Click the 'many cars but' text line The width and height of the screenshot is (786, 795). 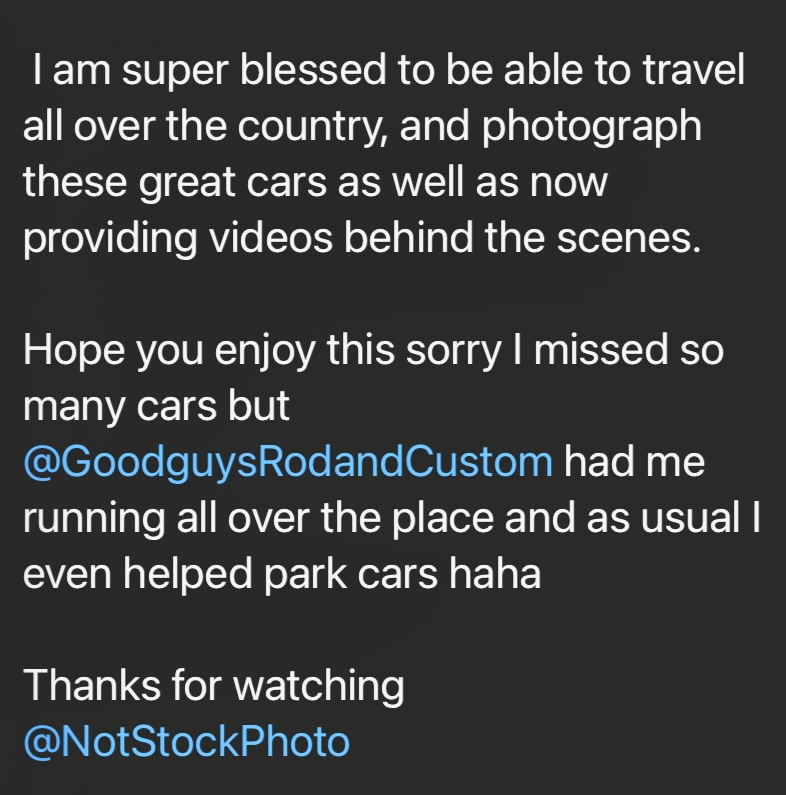pyautogui.click(x=156, y=406)
